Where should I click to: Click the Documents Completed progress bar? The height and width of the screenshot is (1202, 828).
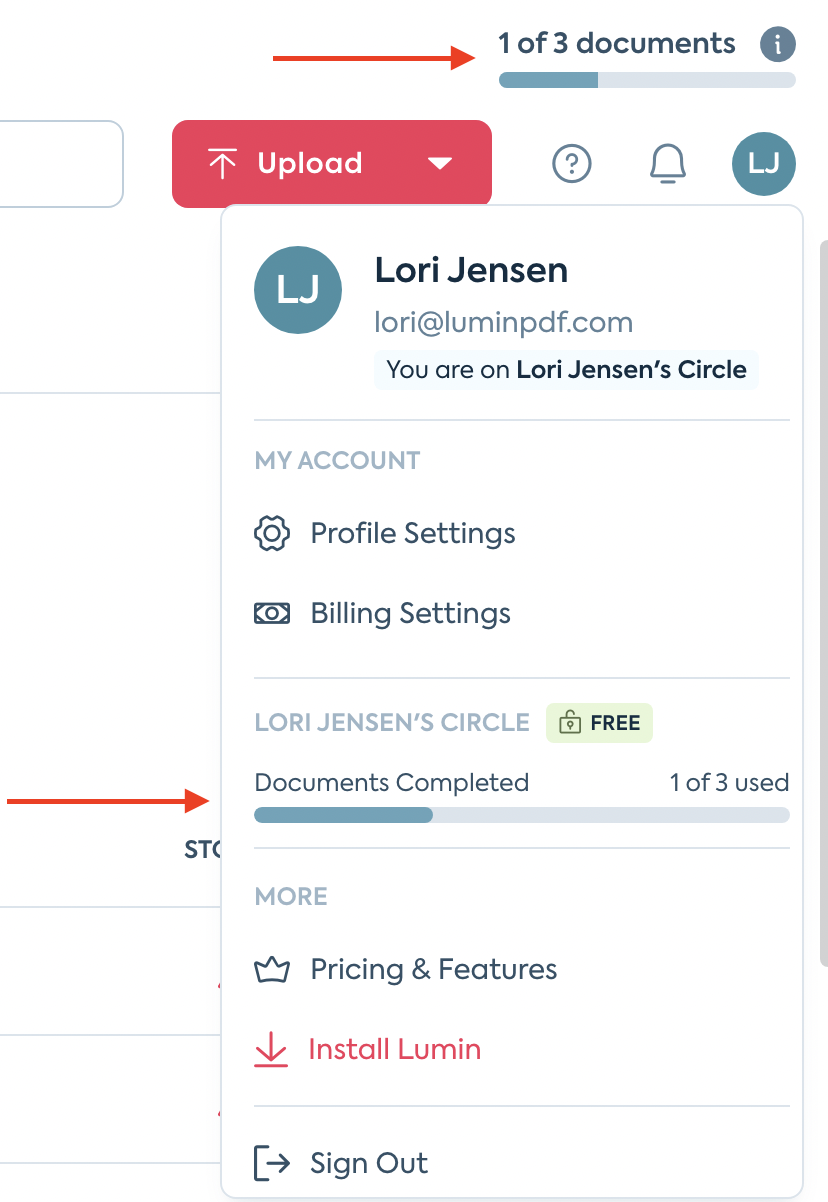pos(521,815)
